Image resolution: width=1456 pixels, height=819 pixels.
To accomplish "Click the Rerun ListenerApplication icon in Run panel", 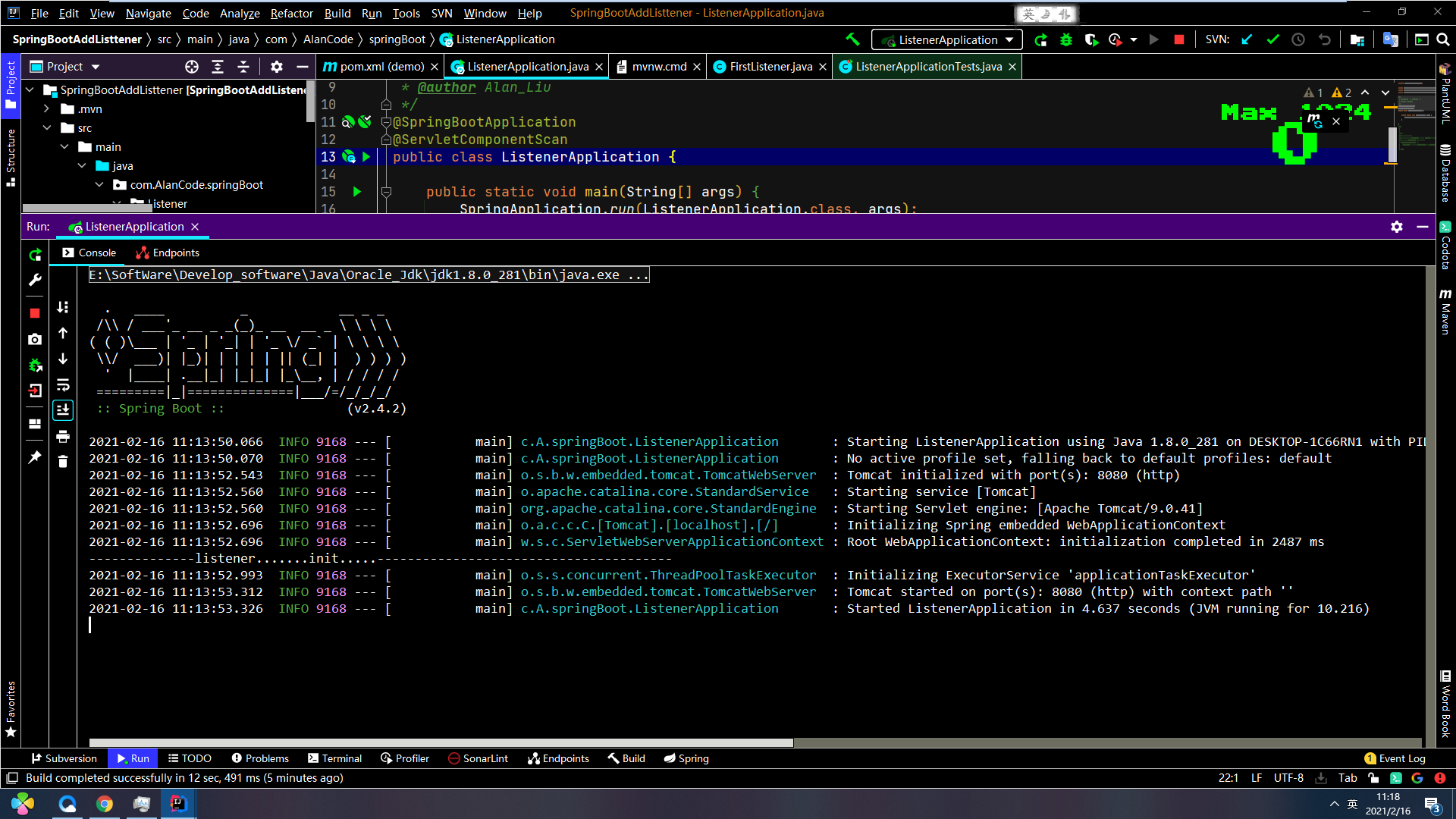I will click(35, 255).
